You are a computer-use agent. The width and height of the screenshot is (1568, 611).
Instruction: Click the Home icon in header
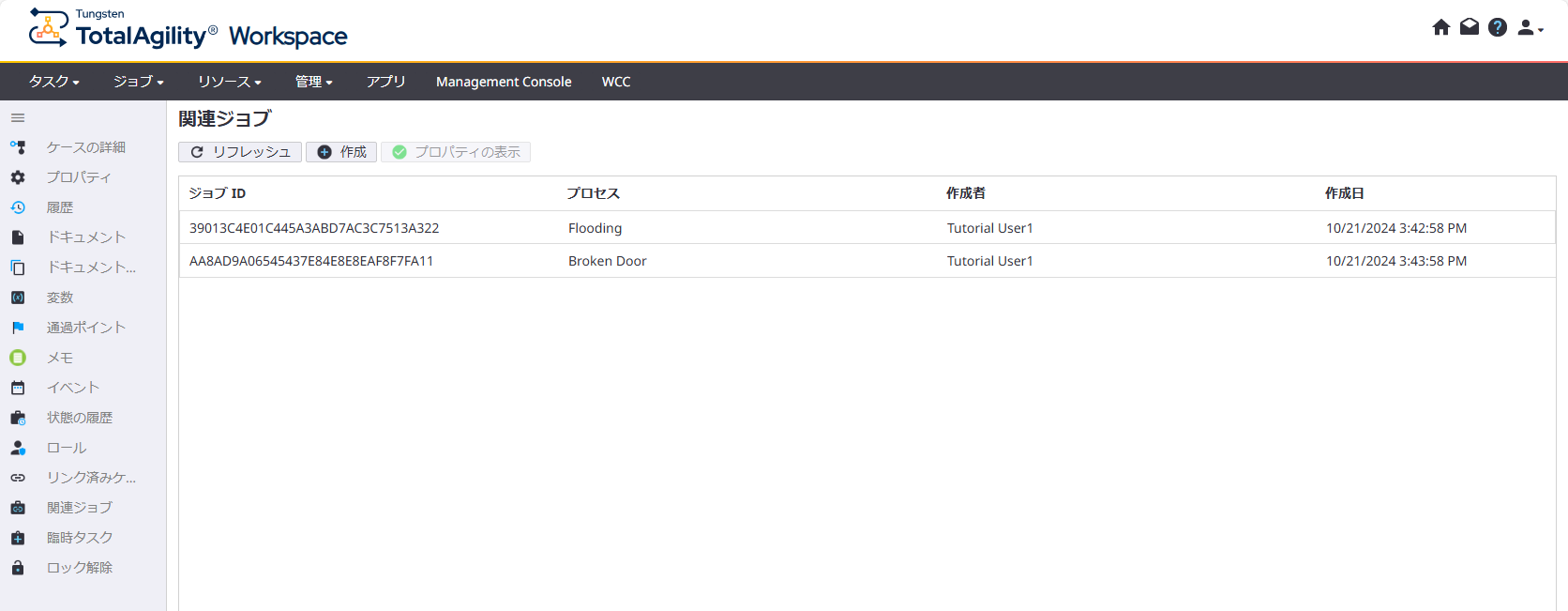1441,27
